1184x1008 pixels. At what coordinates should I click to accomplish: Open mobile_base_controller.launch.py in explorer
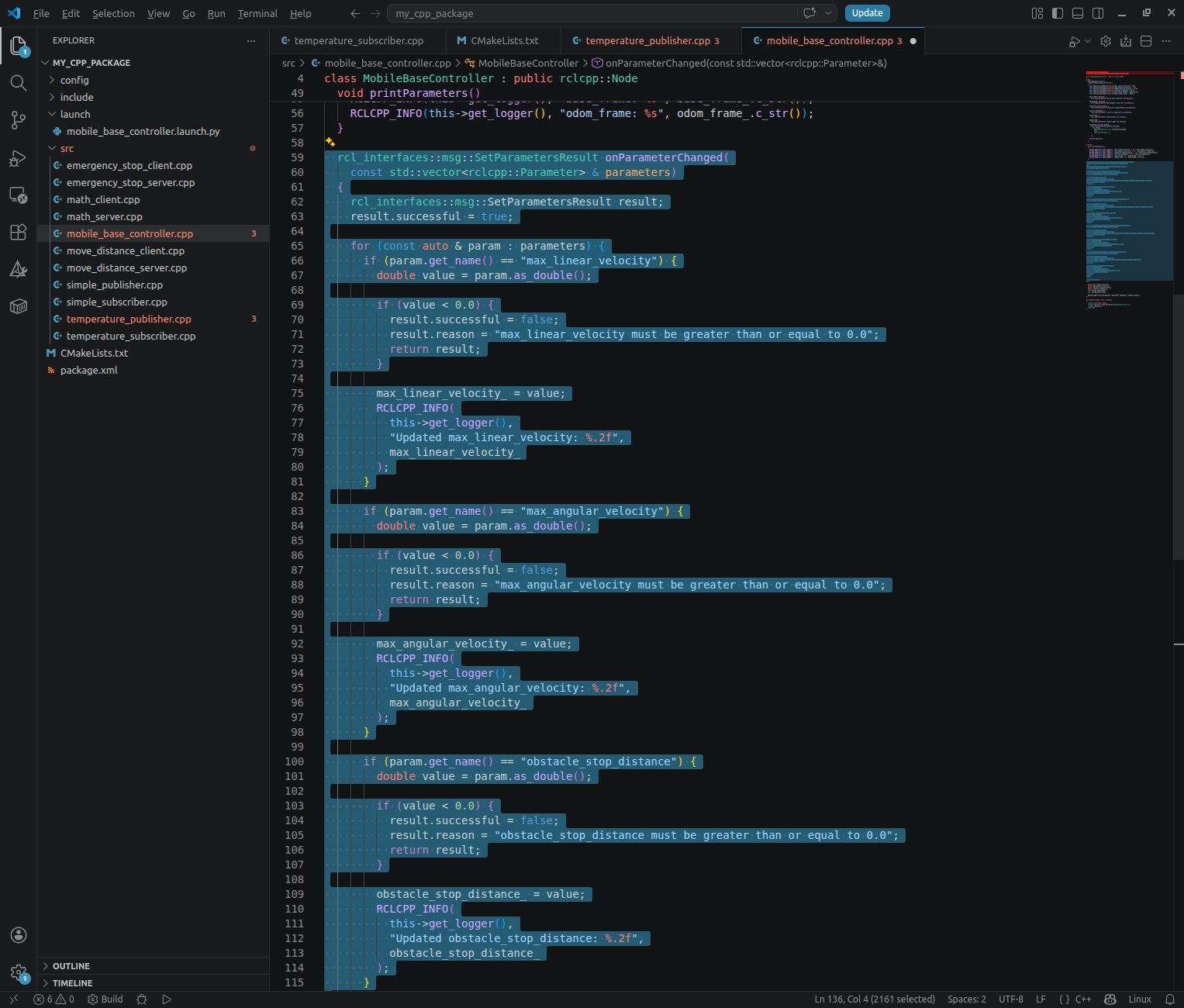[153, 131]
